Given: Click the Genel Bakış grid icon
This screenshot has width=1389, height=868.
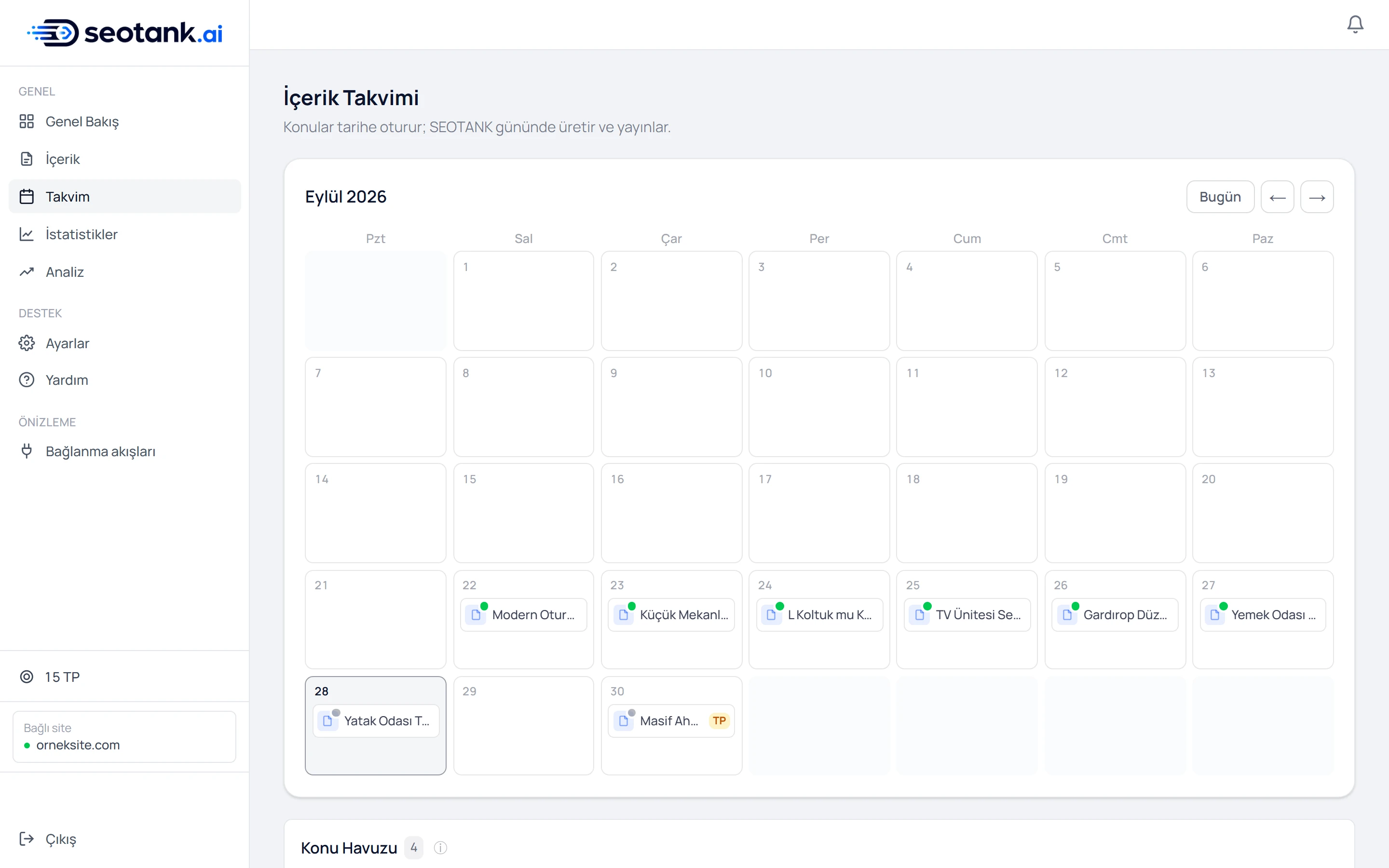Looking at the screenshot, I should click(x=27, y=121).
